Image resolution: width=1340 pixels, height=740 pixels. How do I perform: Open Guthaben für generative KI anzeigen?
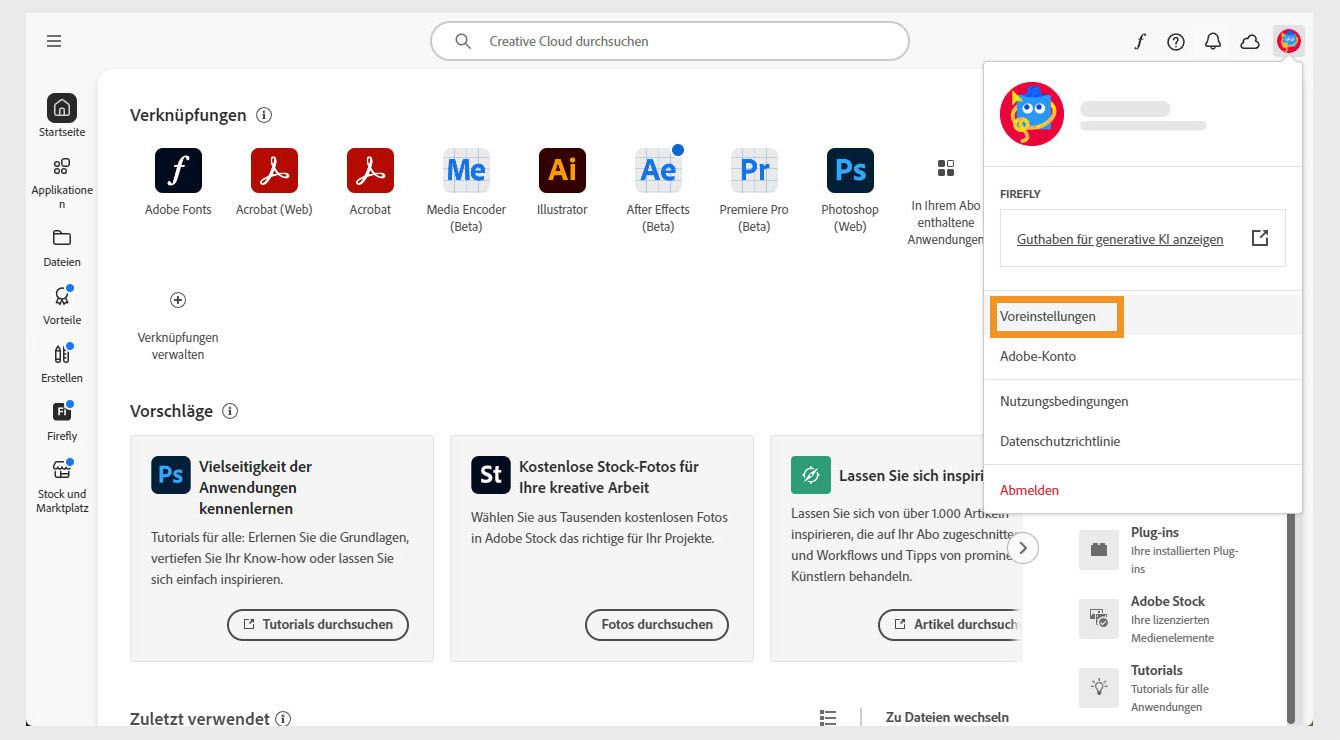tap(1143, 238)
